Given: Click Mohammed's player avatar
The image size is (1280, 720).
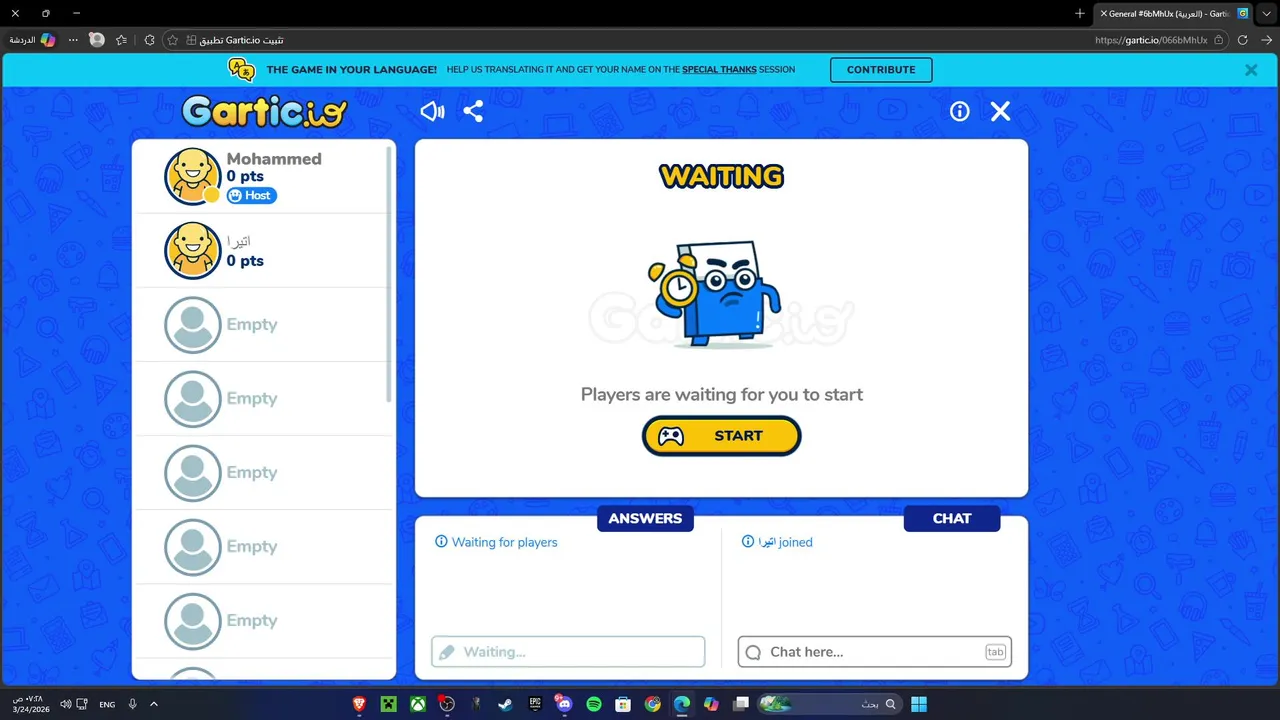Looking at the screenshot, I should pyautogui.click(x=192, y=177).
